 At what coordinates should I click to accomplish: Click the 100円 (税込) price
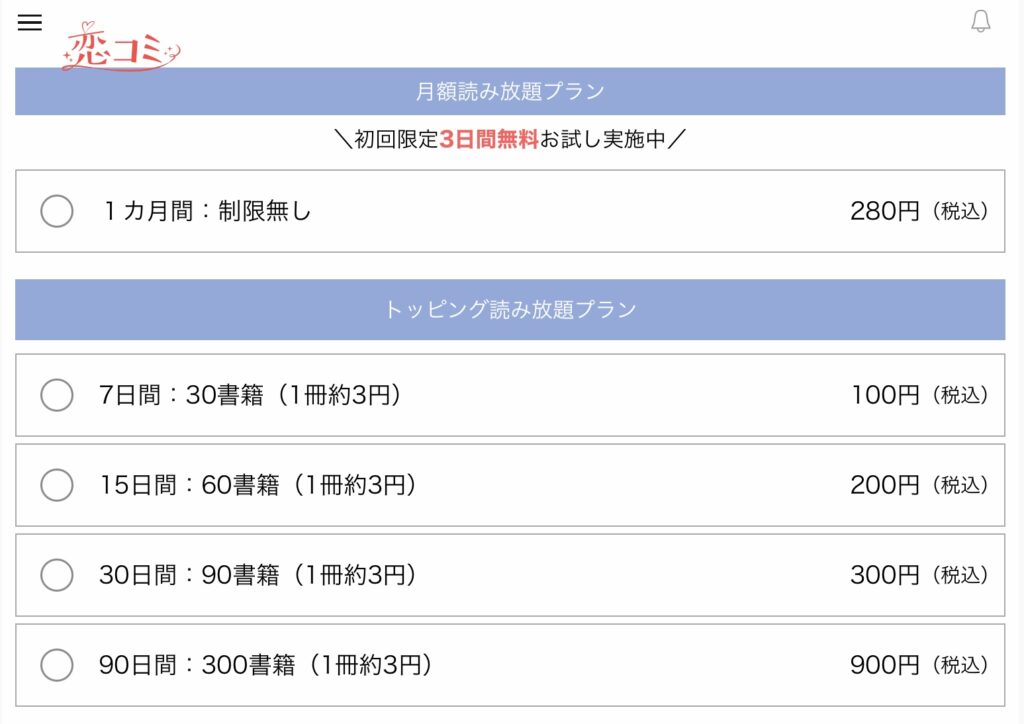[920, 395]
